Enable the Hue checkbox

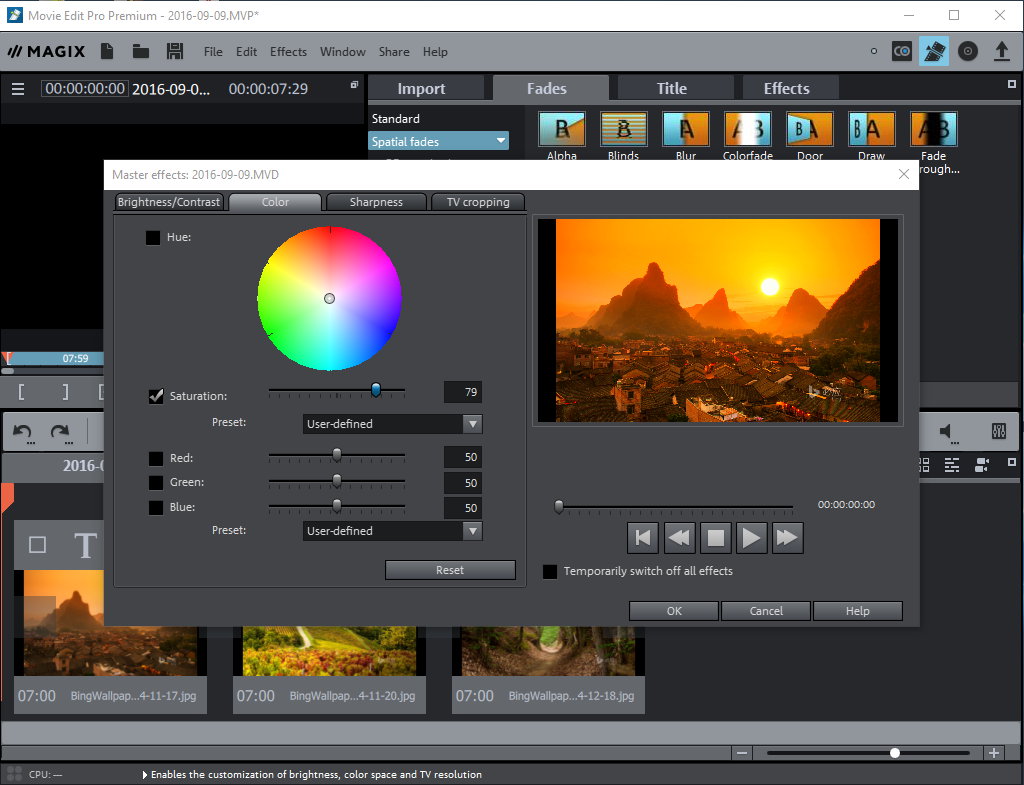[153, 238]
